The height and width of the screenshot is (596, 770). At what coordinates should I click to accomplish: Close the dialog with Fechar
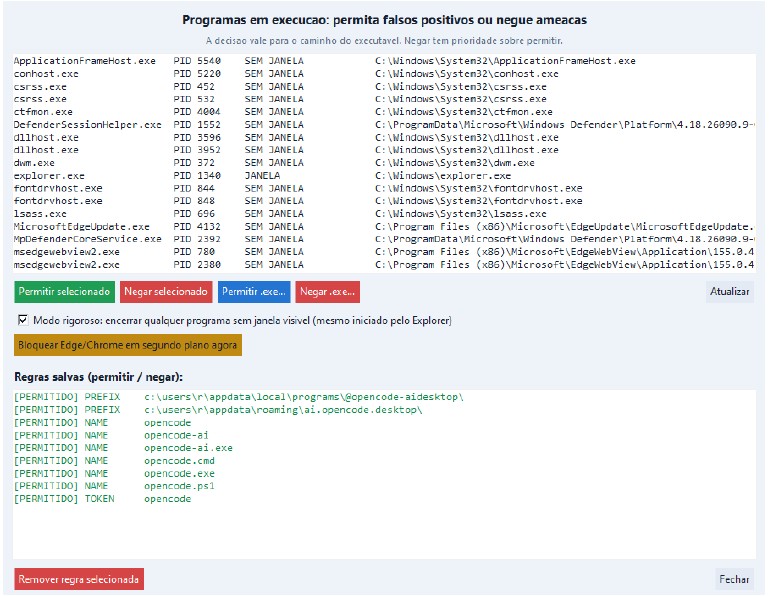pos(734,579)
